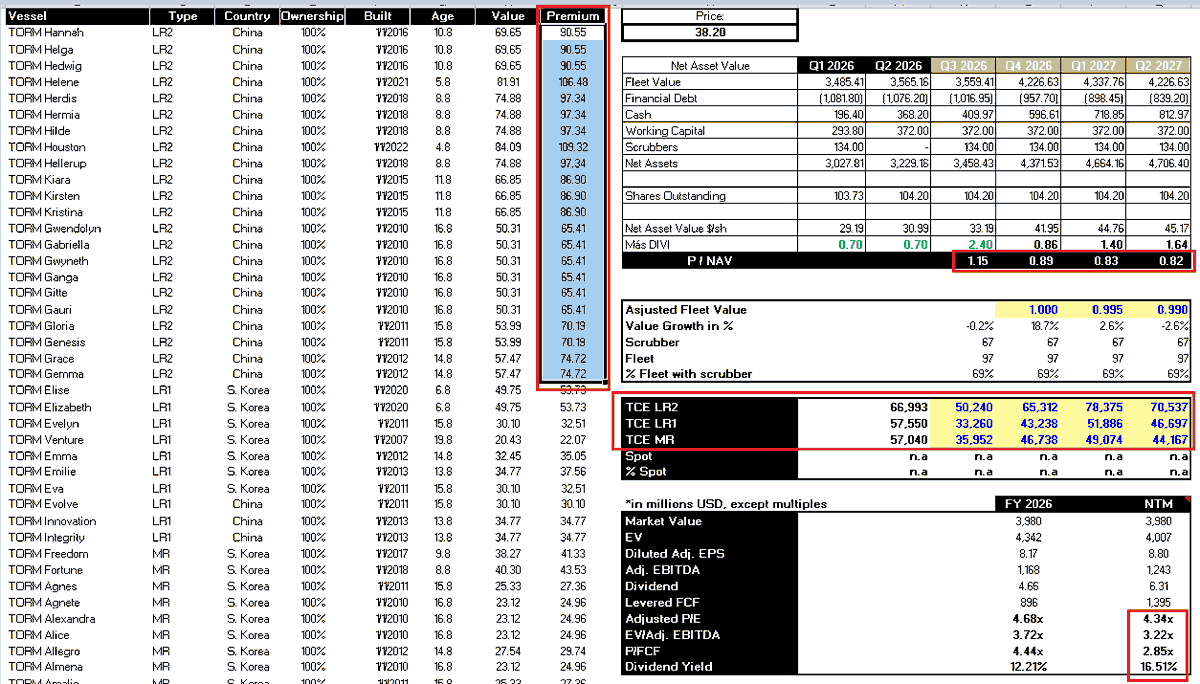This screenshot has height=684, width=1200.
Task: Select the Q1 2026 column header
Action: [830, 66]
